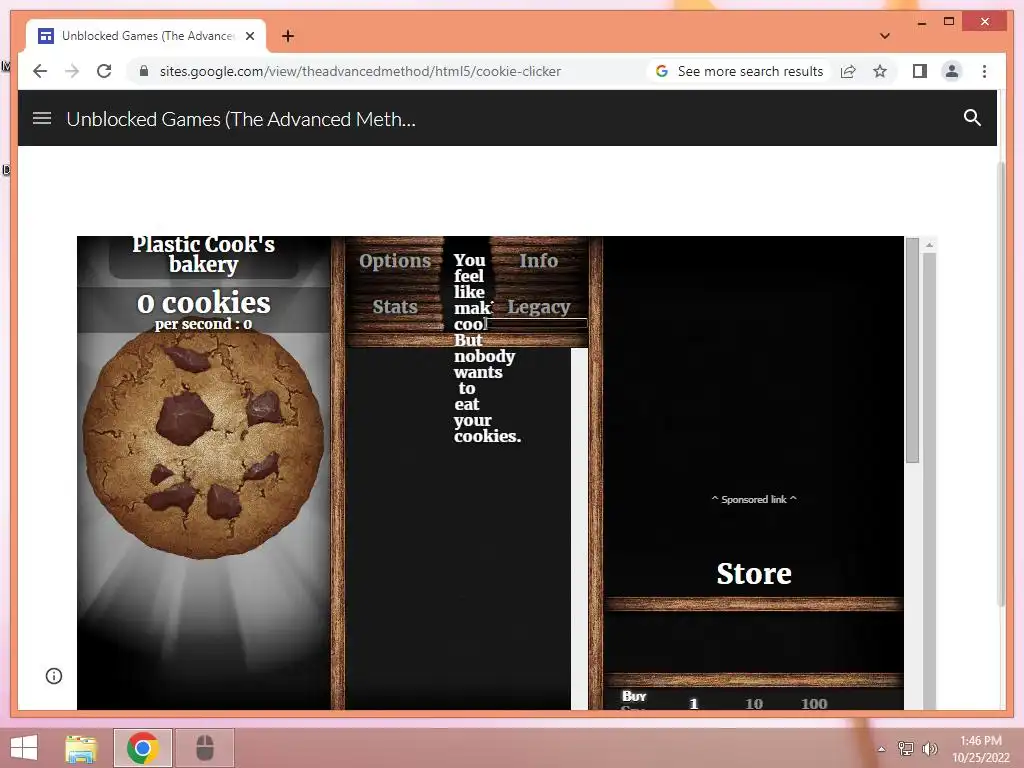Viewport: 1024px width, 768px height.
Task: Click the address bar URL
Action: [360, 71]
